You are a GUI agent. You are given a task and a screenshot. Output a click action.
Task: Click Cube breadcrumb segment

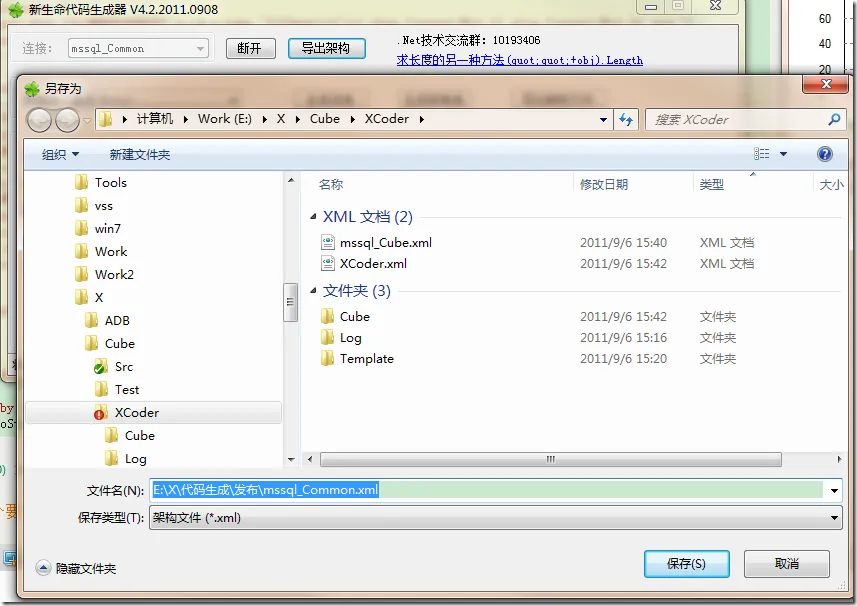(x=325, y=119)
